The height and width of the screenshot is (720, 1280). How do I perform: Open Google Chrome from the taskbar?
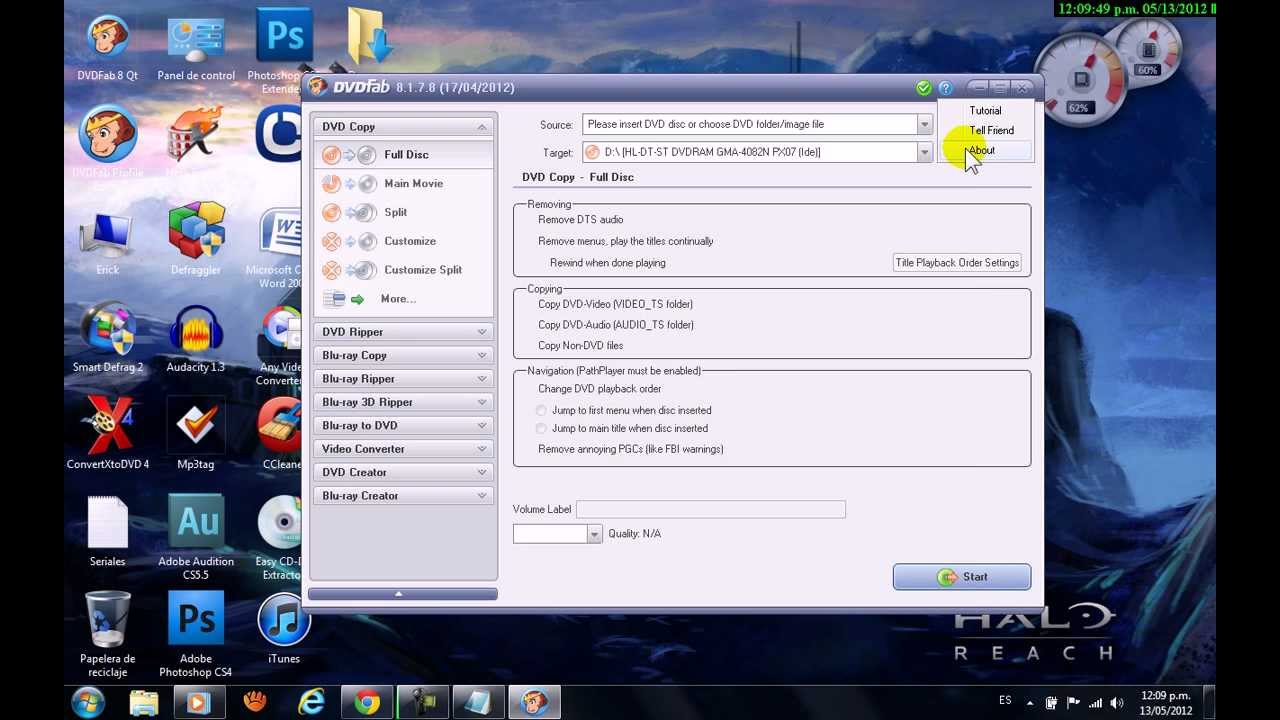(367, 703)
